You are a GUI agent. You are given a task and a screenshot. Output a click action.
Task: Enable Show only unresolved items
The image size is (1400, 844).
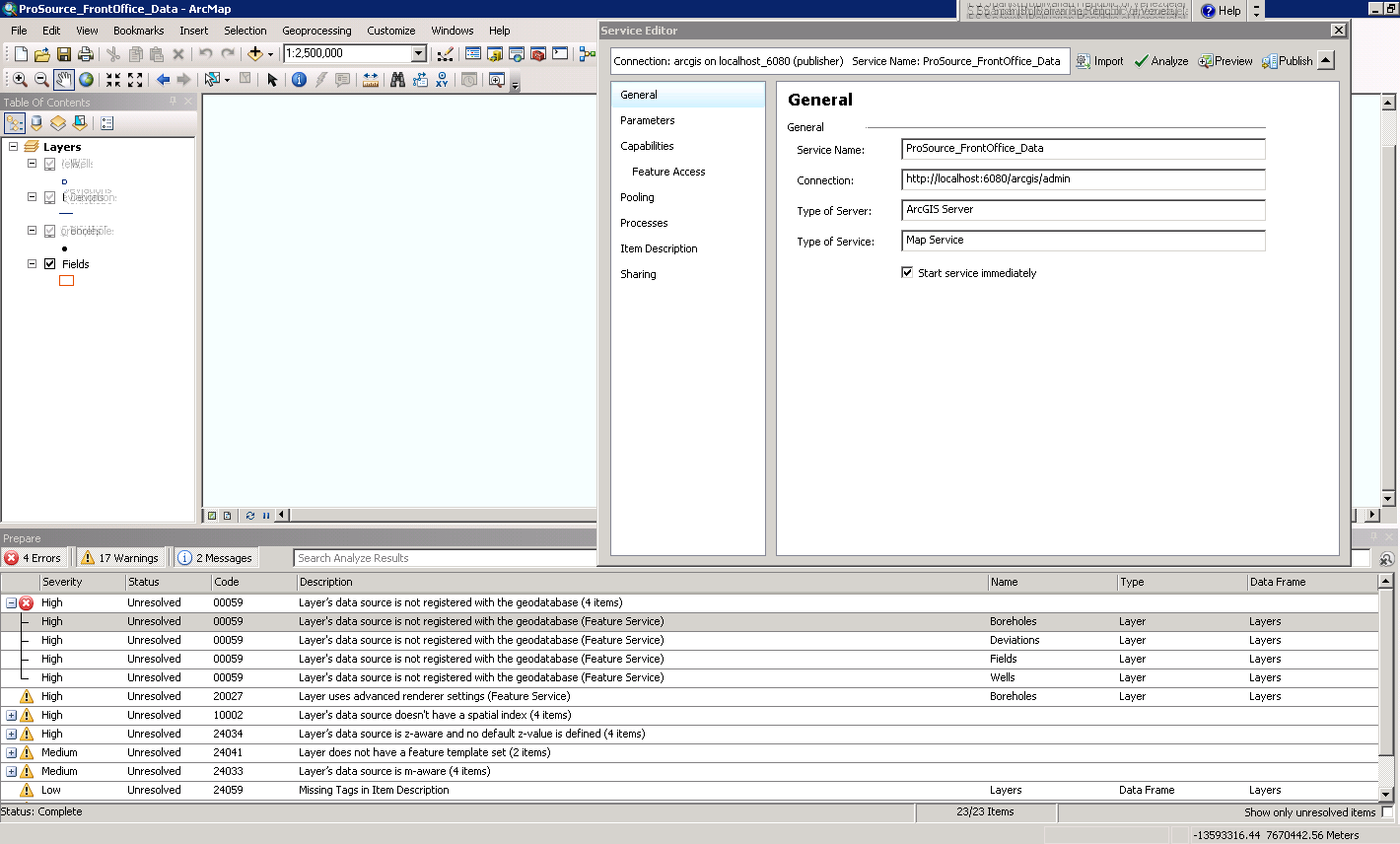coord(1387,812)
